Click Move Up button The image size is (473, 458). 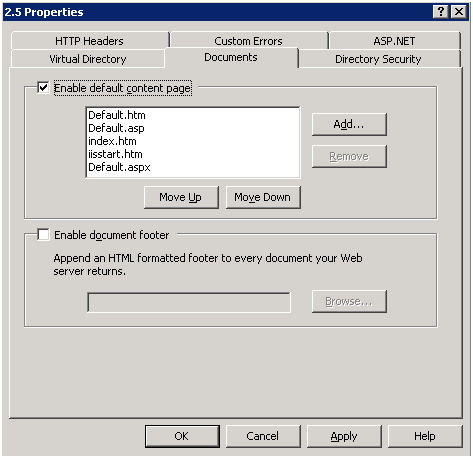coord(181,197)
